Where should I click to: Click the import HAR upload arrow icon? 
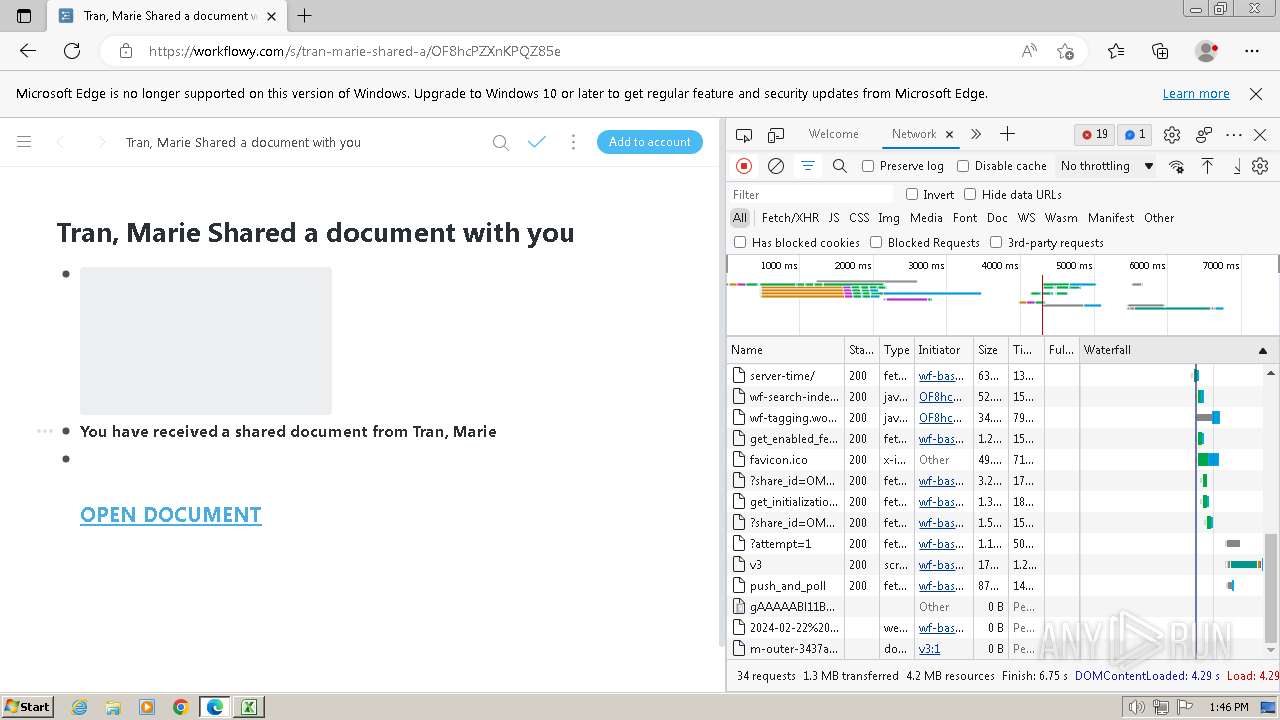[1208, 166]
